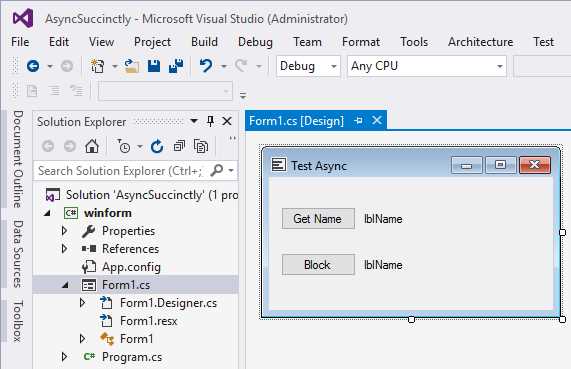Navigate backward with the blue arrow
Screen dimensions: 571x369
33,66
